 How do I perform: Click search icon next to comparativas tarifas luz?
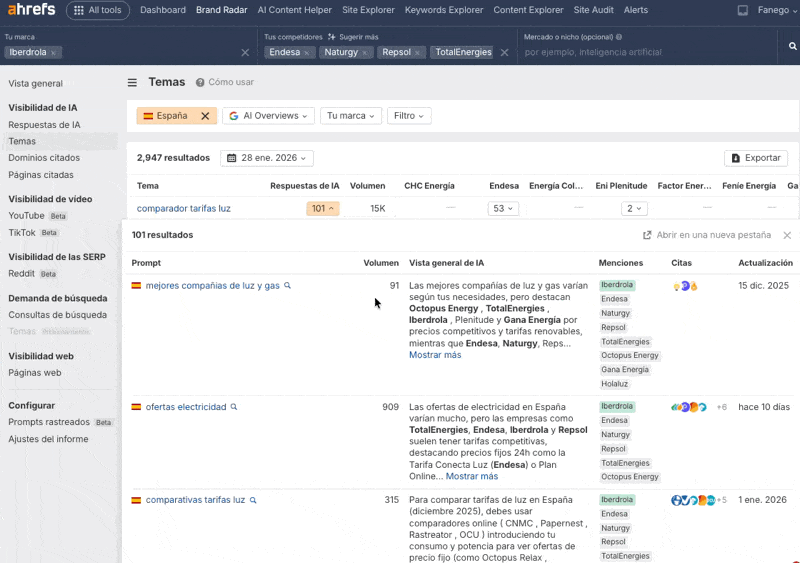point(253,500)
